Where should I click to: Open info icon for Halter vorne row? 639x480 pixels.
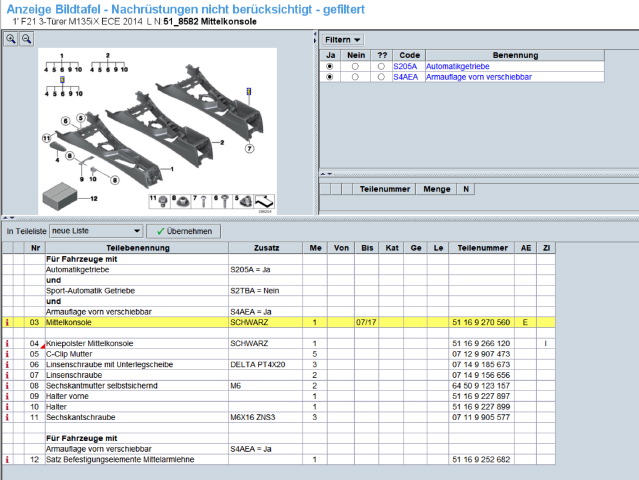7,396
